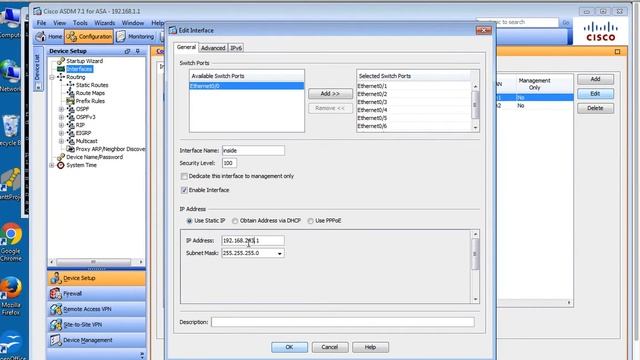
Task: Select the EIGRP node icon
Action: (70, 133)
